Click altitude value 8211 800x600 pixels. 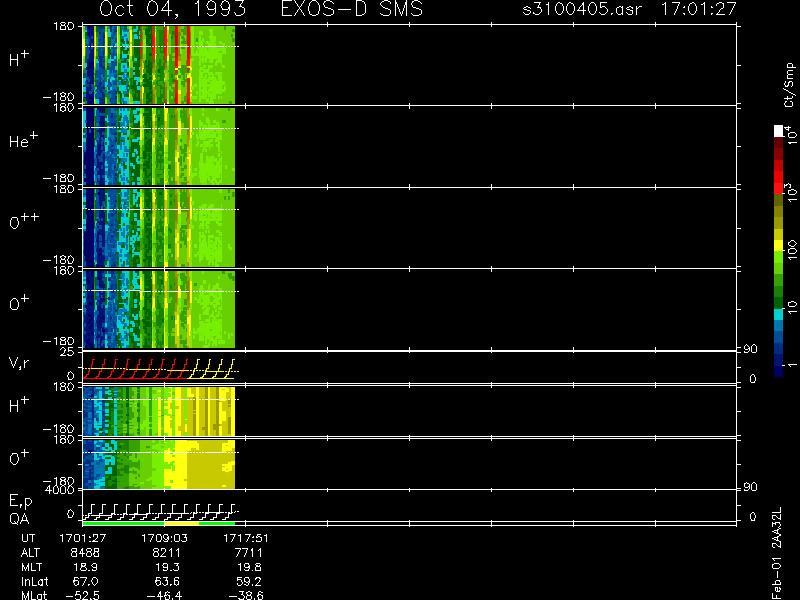(x=167, y=553)
